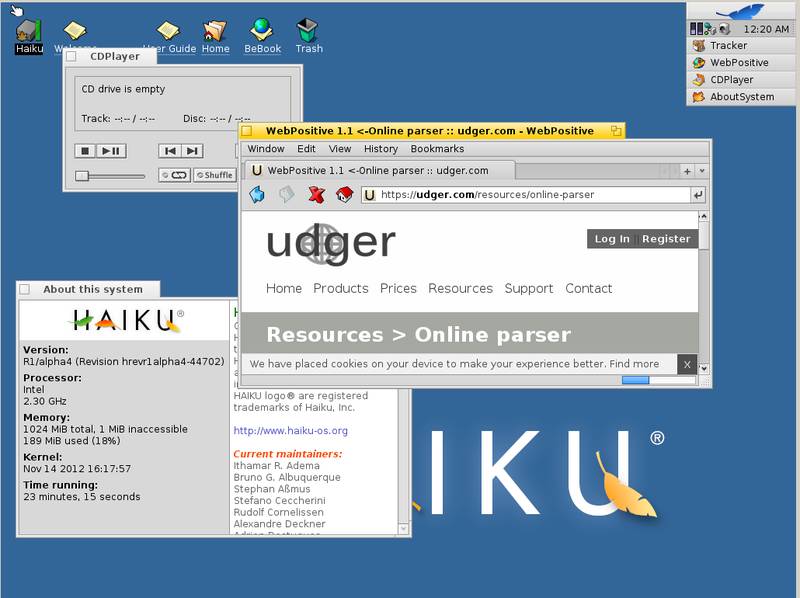The width and height of the screenshot is (800, 598).
Task: Stop loading the page with the red X
Action: tap(316, 194)
